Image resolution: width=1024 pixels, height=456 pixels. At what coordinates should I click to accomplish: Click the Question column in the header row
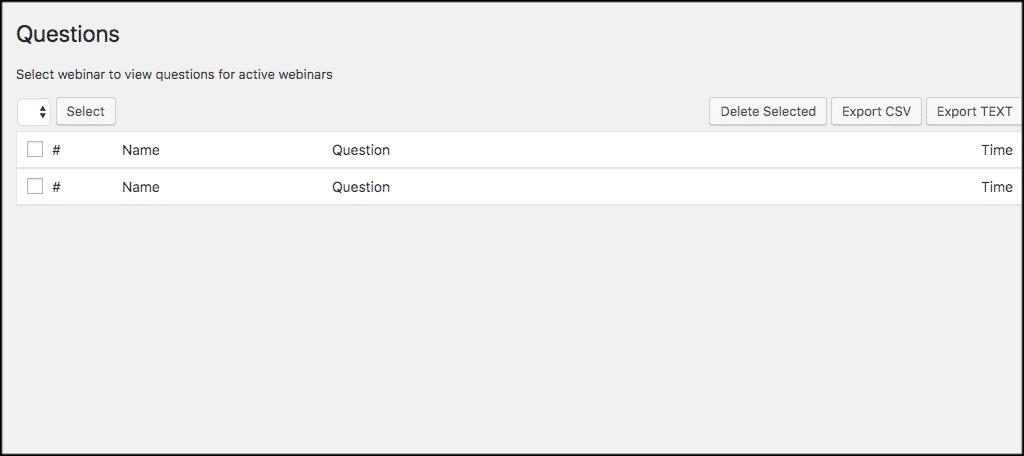point(361,150)
